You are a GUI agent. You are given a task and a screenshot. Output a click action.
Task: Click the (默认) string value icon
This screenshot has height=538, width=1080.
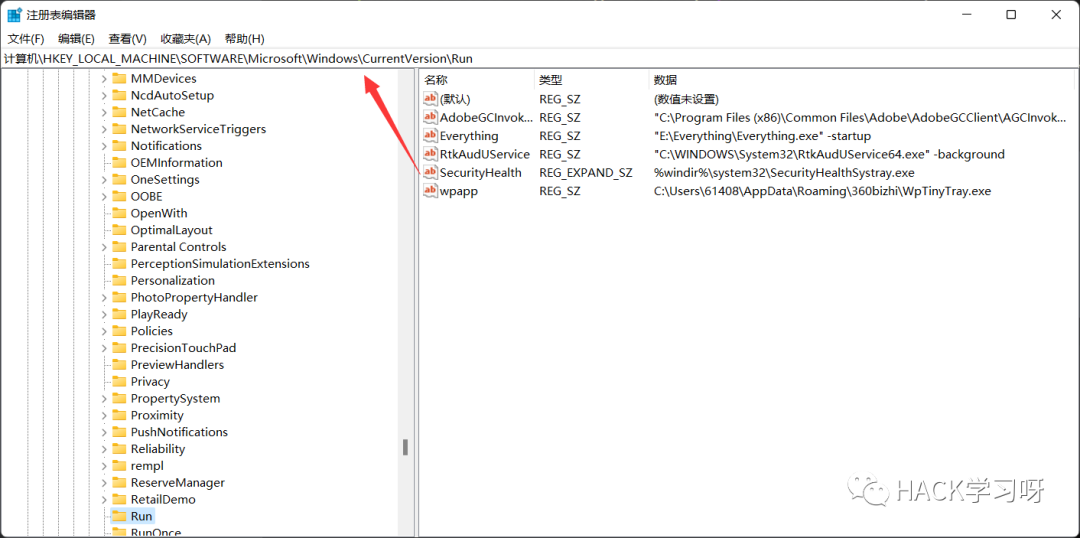430,99
